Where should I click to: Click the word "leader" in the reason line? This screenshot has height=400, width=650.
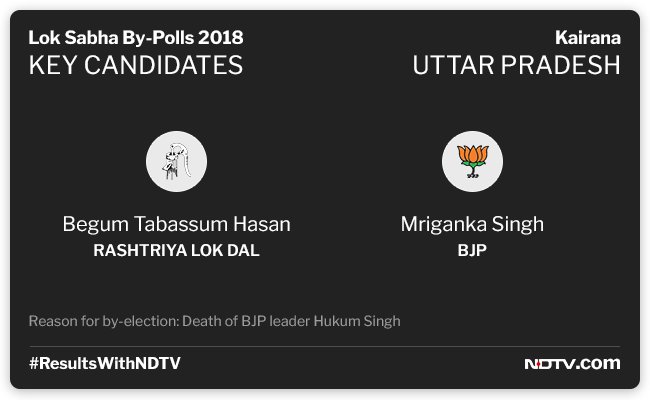290,321
